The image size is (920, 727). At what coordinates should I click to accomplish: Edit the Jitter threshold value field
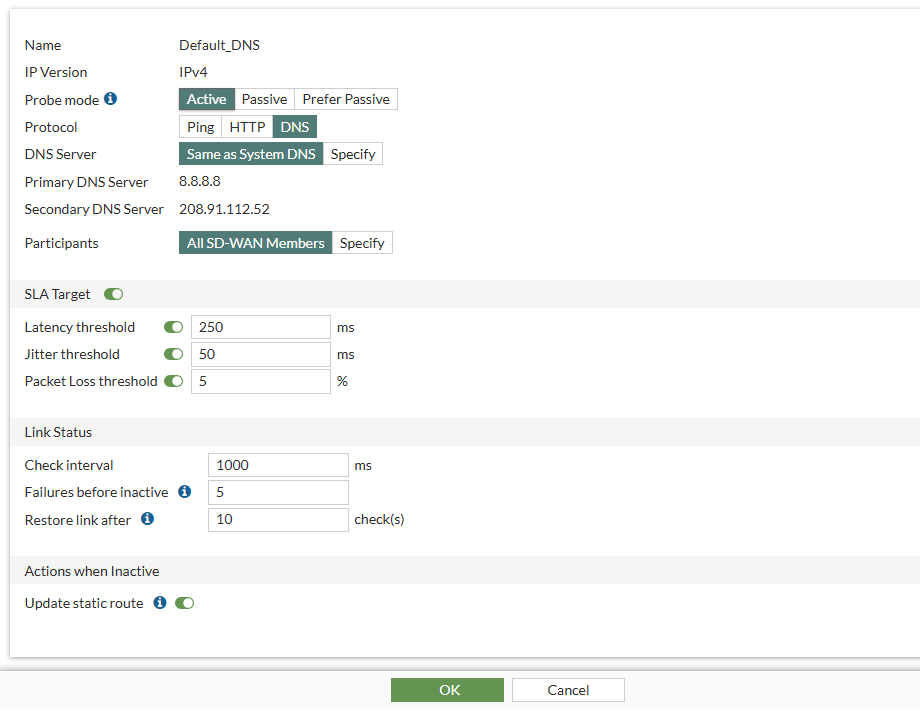(261, 354)
